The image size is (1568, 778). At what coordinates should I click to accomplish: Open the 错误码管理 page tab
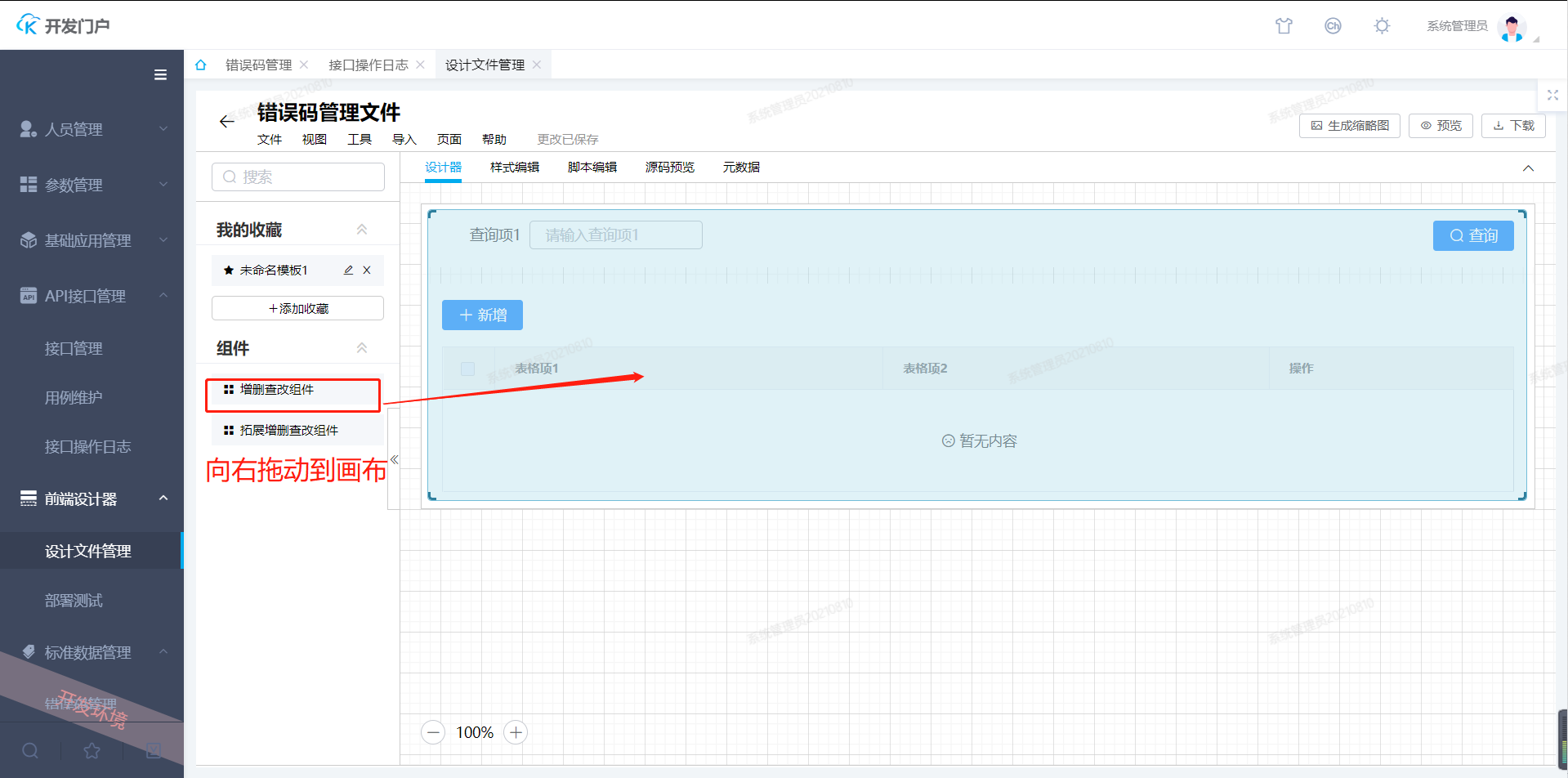258,65
